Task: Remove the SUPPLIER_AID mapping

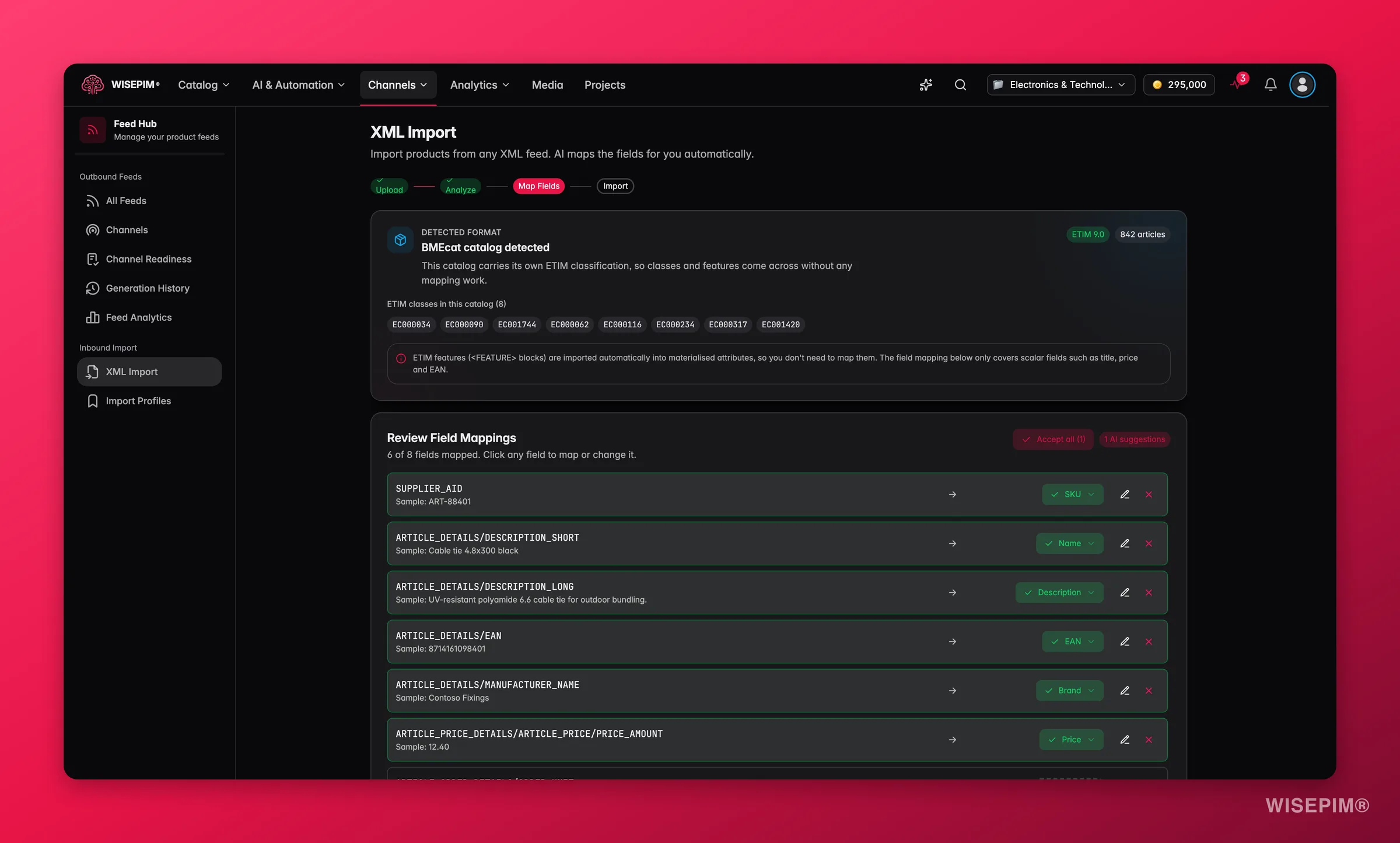Action: point(1149,494)
